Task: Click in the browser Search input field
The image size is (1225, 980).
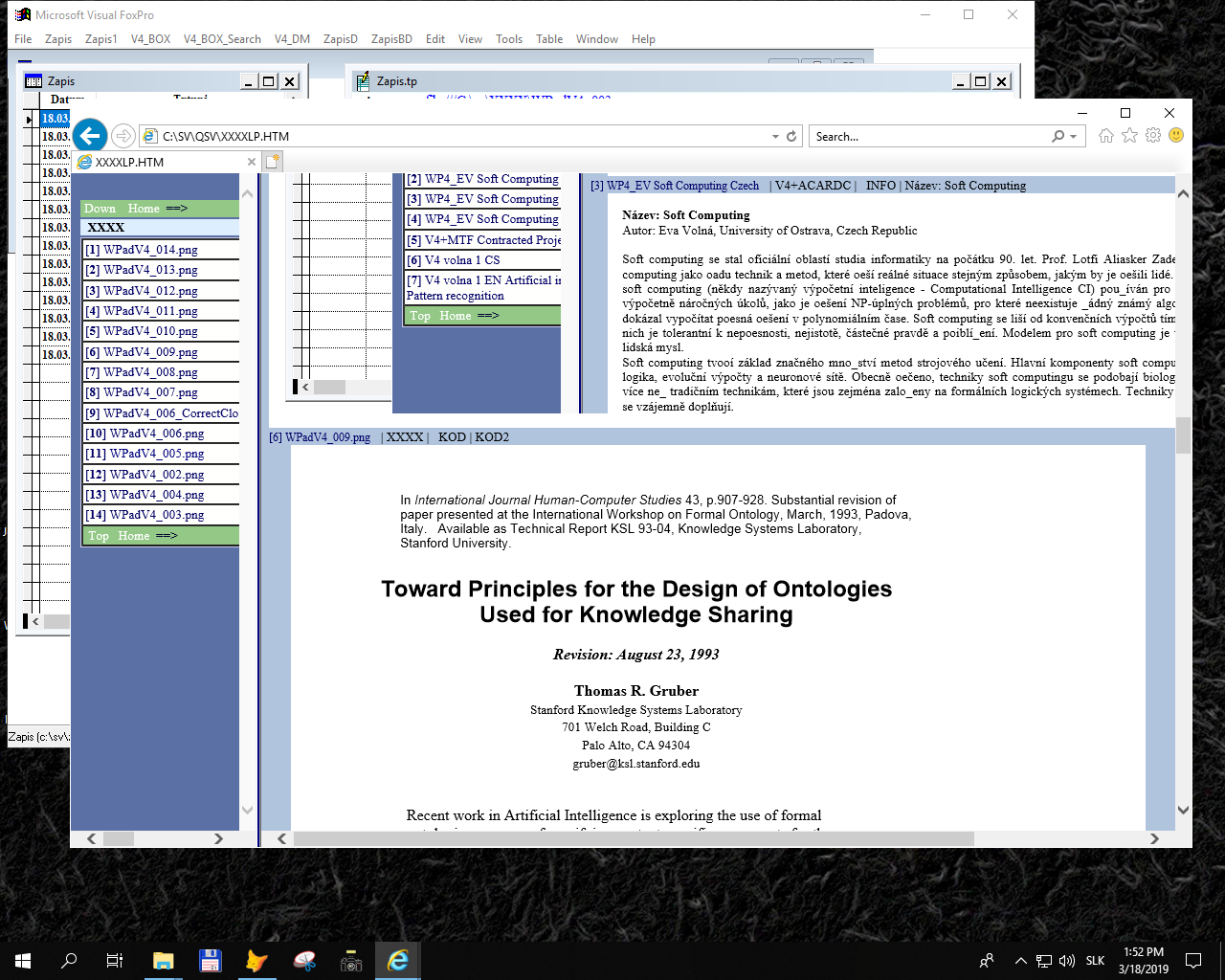Action: (x=928, y=137)
